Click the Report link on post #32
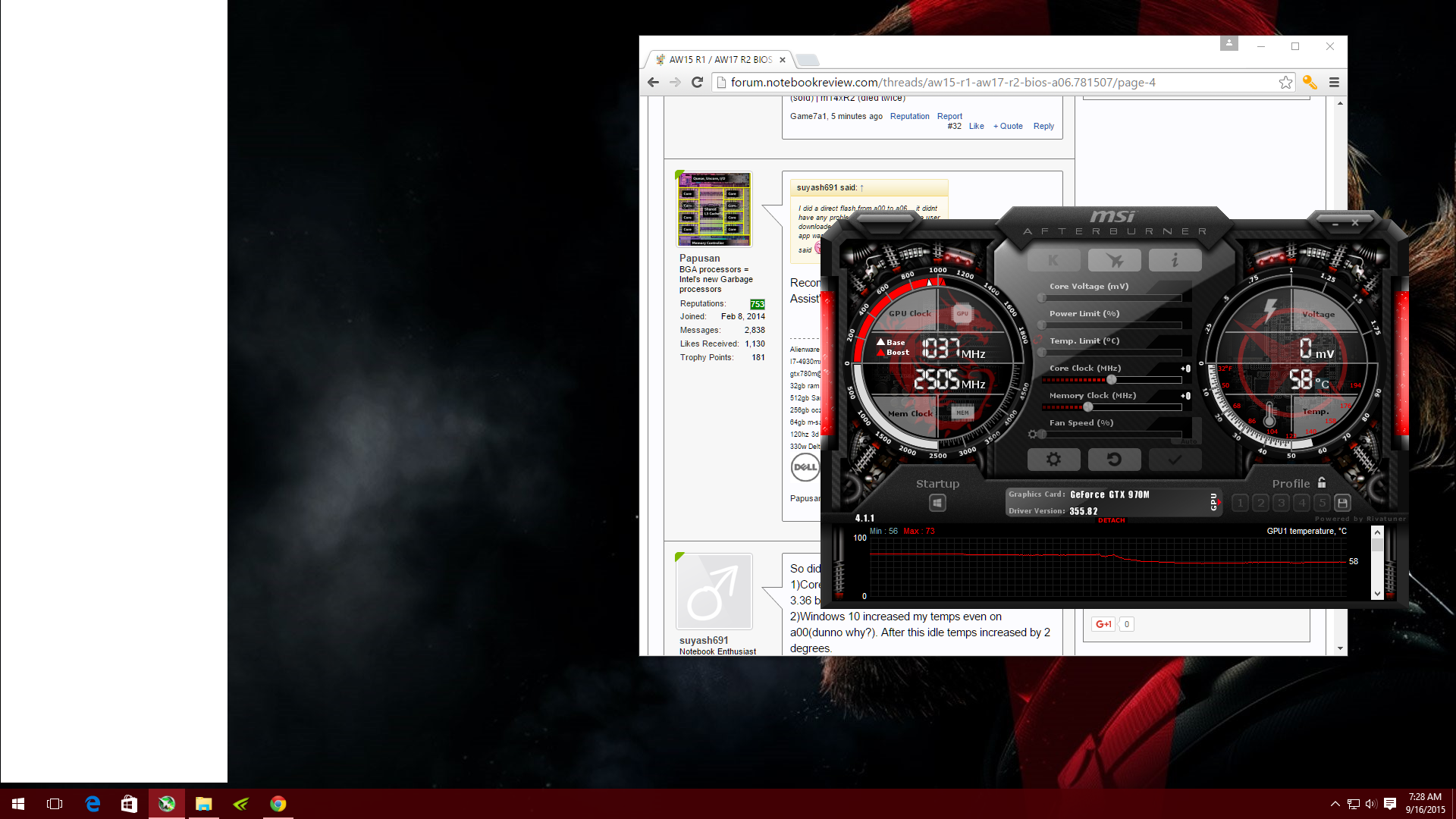1456x819 pixels. click(949, 116)
